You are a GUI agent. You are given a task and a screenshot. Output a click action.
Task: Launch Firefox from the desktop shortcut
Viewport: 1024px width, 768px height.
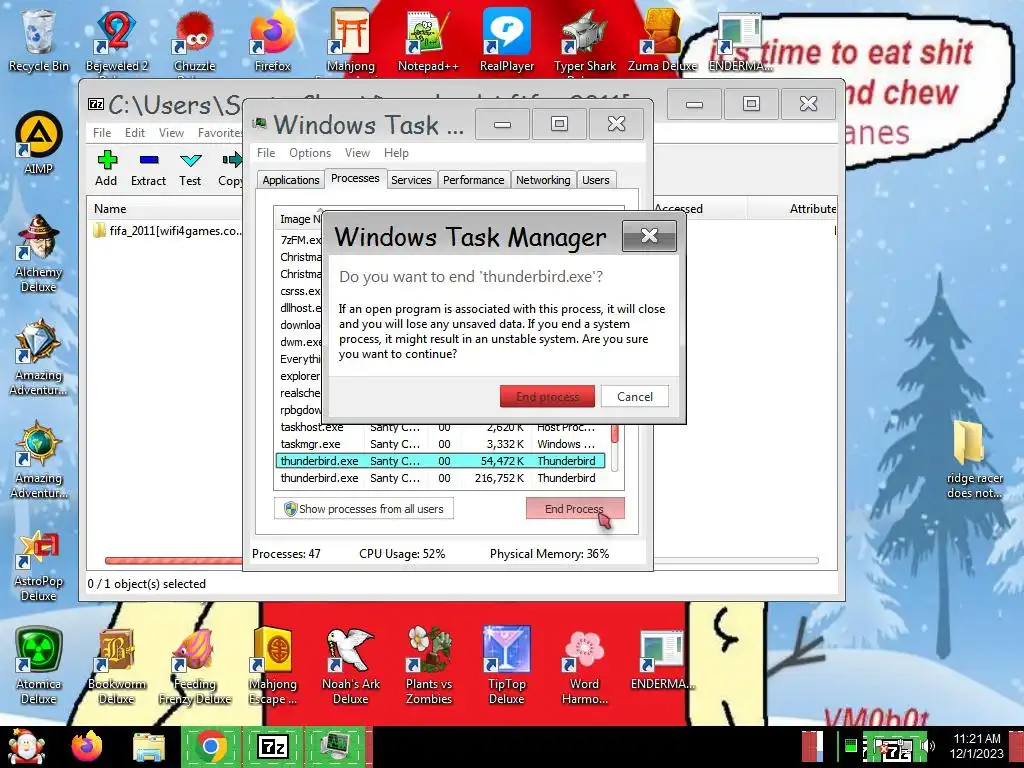point(272,40)
